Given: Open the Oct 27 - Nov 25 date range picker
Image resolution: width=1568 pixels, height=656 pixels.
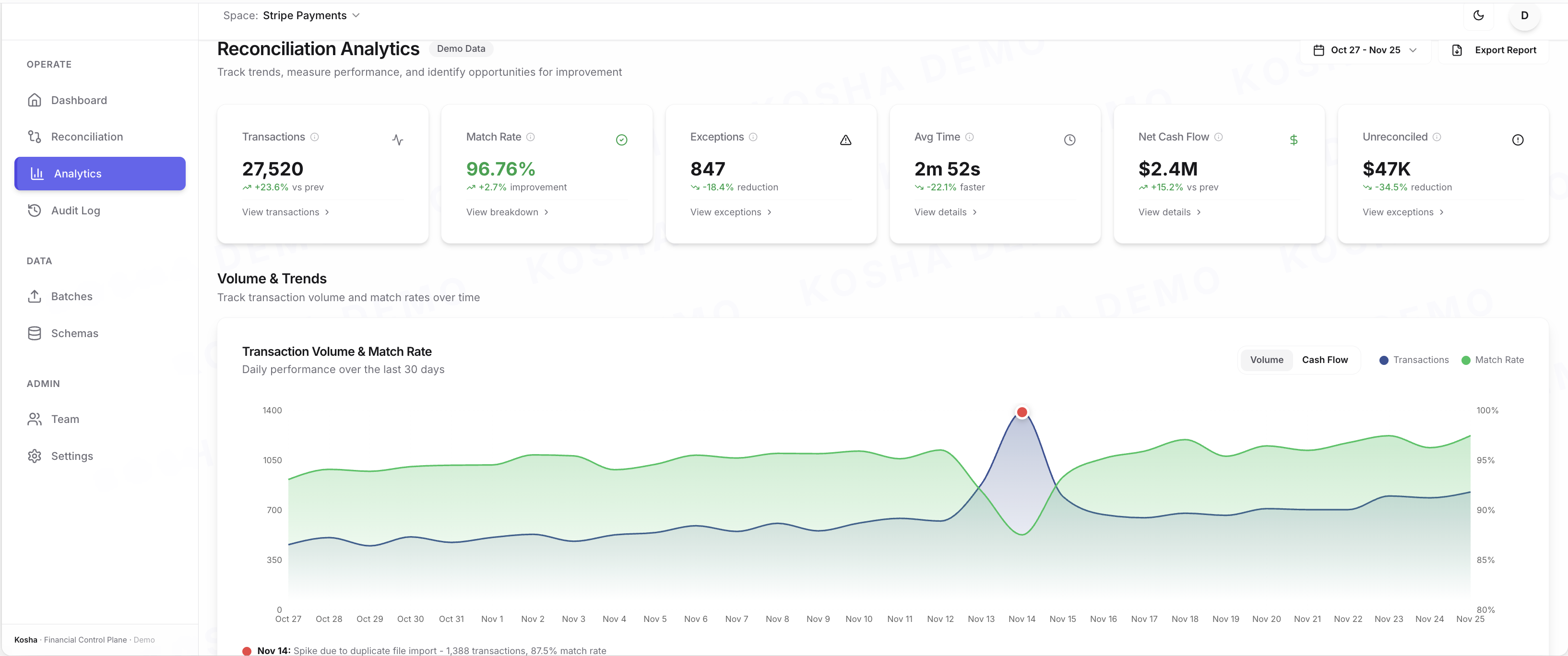Looking at the screenshot, I should pos(1366,50).
